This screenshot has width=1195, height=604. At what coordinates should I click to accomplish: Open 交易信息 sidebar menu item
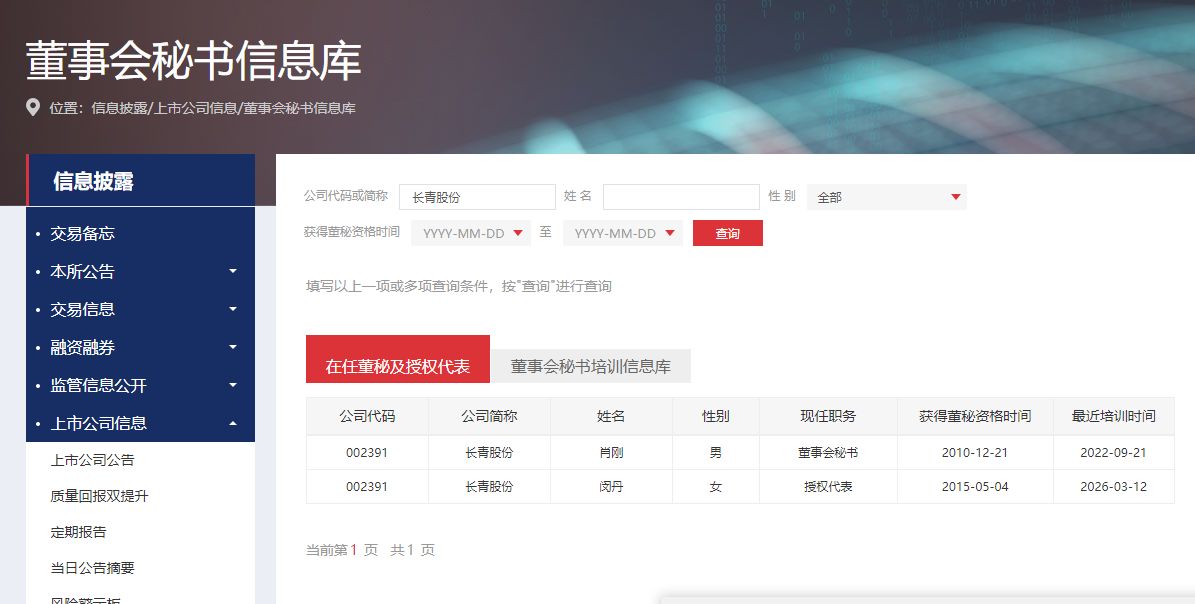tap(82, 309)
